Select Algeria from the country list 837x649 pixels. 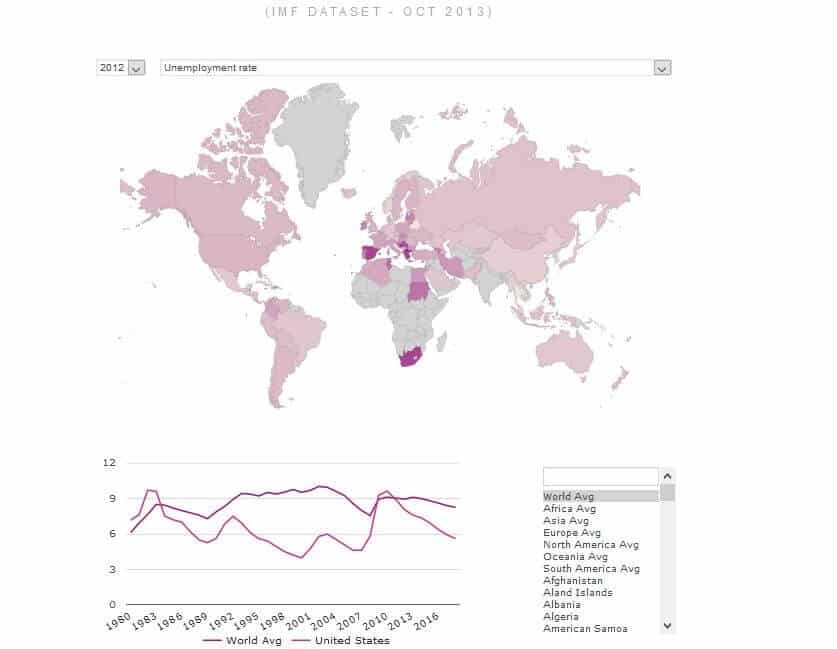pyautogui.click(x=563, y=617)
